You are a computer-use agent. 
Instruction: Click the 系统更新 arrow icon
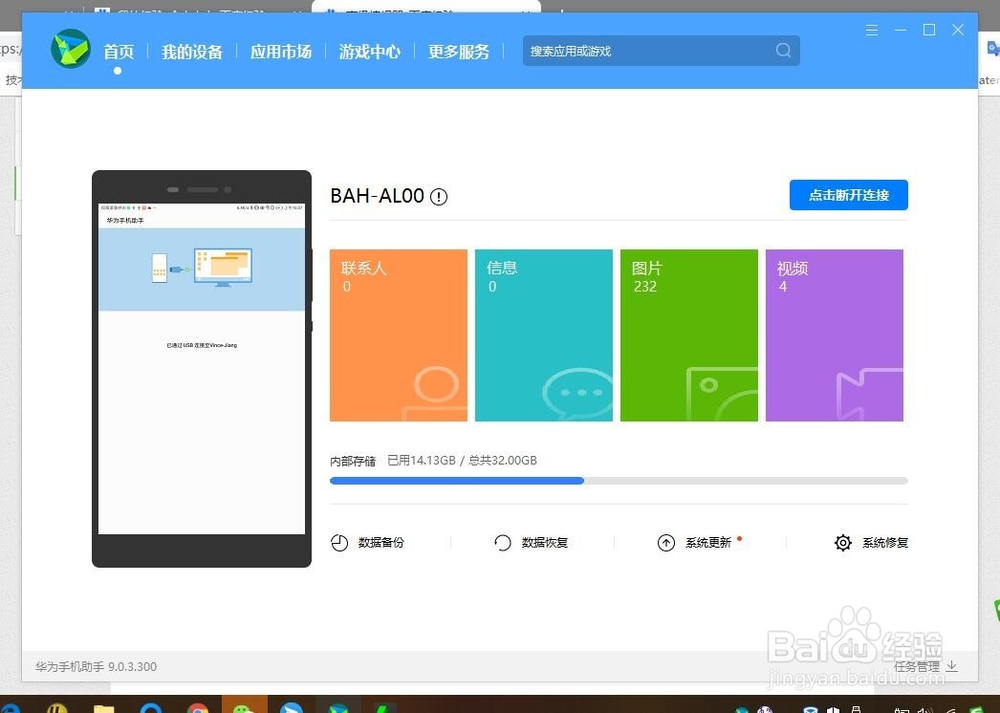pyautogui.click(x=666, y=543)
